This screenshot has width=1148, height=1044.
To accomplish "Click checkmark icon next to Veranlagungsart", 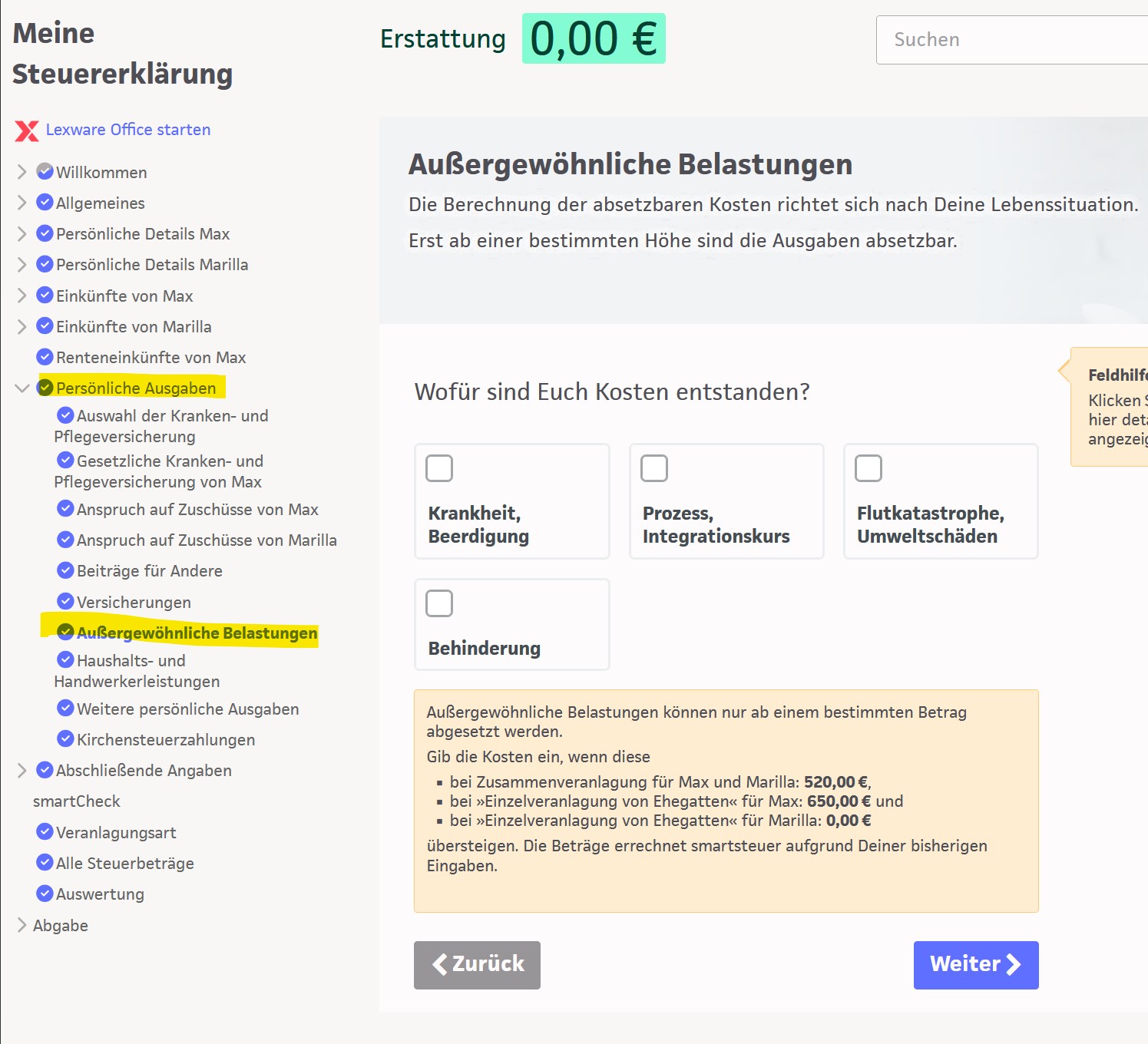I will [x=45, y=831].
